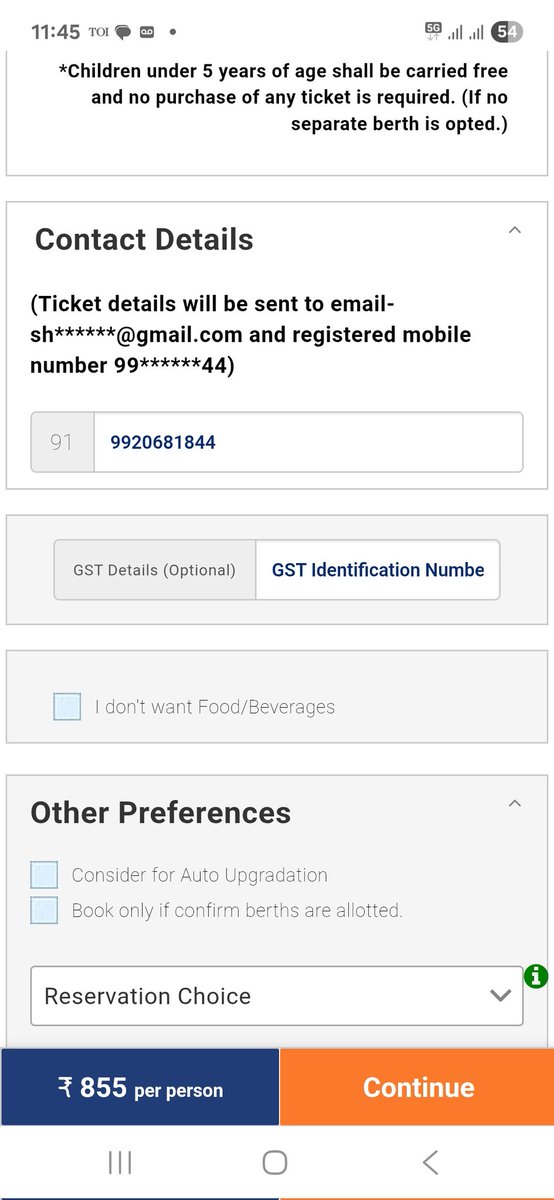Select the GST Details (Optional) tab

[x=155, y=570]
